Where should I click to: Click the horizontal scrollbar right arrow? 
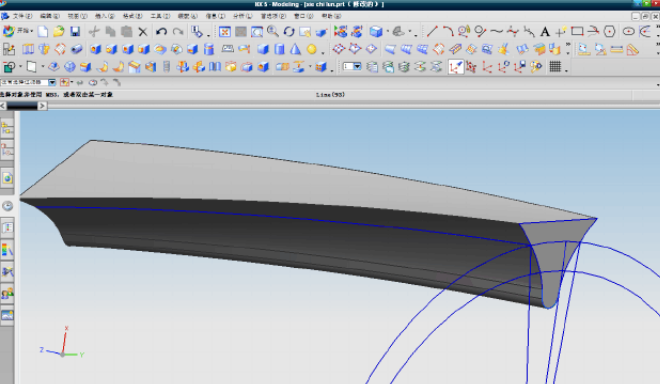click(42, 106)
